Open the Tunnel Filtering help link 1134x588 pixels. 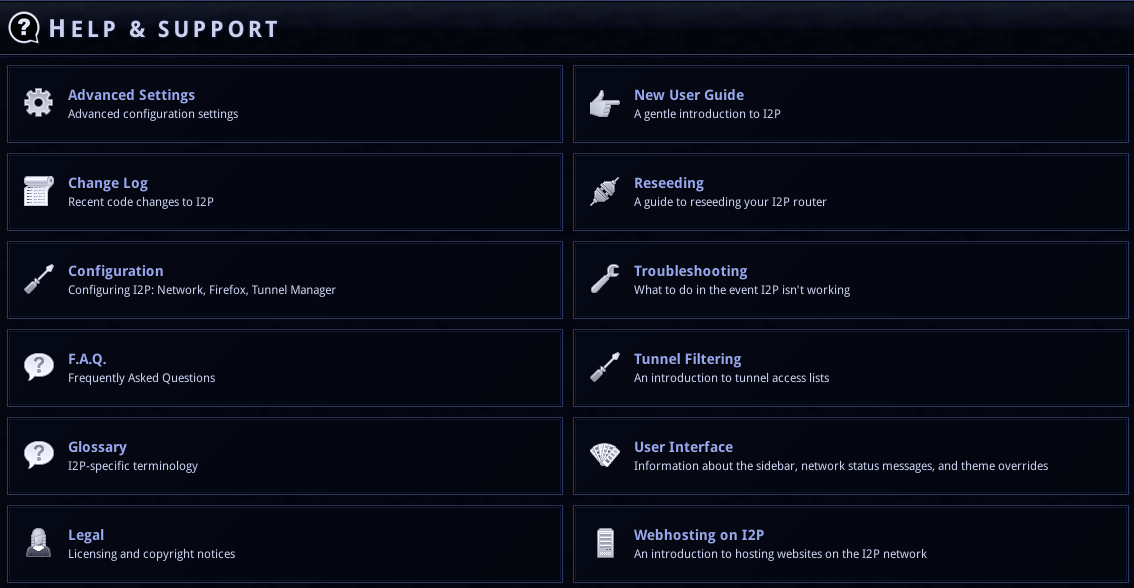point(688,359)
